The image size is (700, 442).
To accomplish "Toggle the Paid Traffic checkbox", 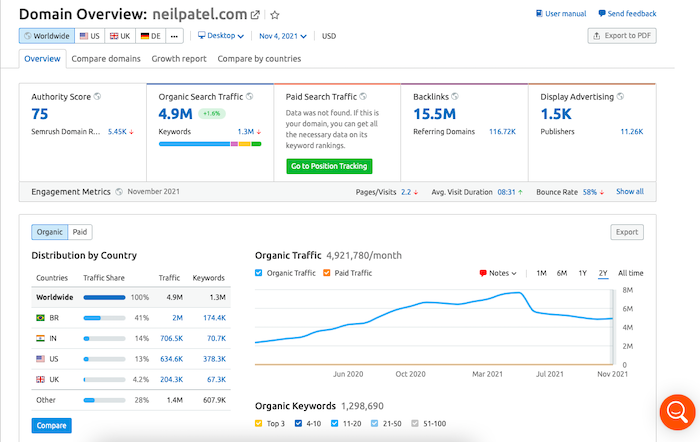I will click(327, 273).
